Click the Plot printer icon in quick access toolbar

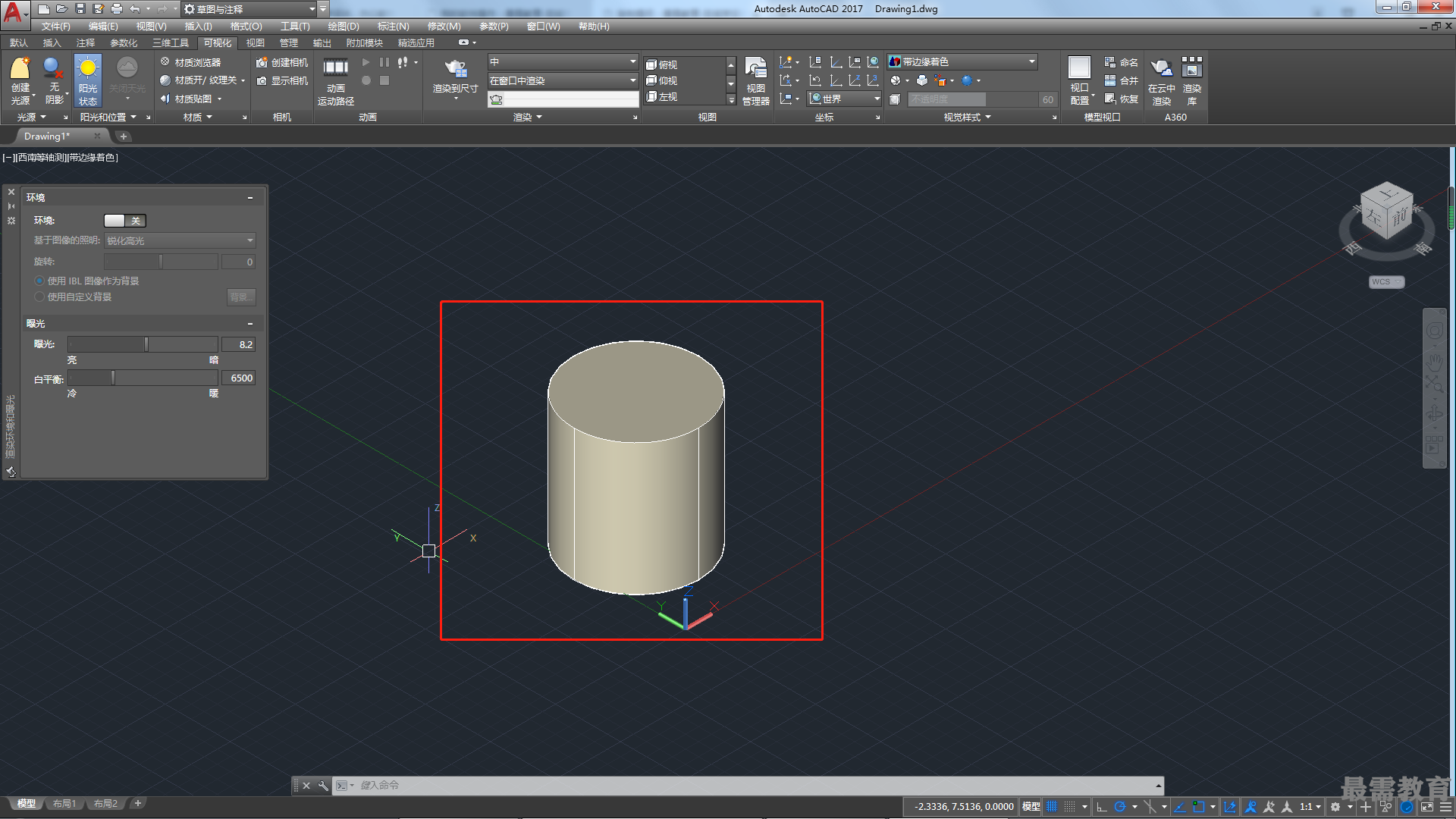[x=116, y=9]
